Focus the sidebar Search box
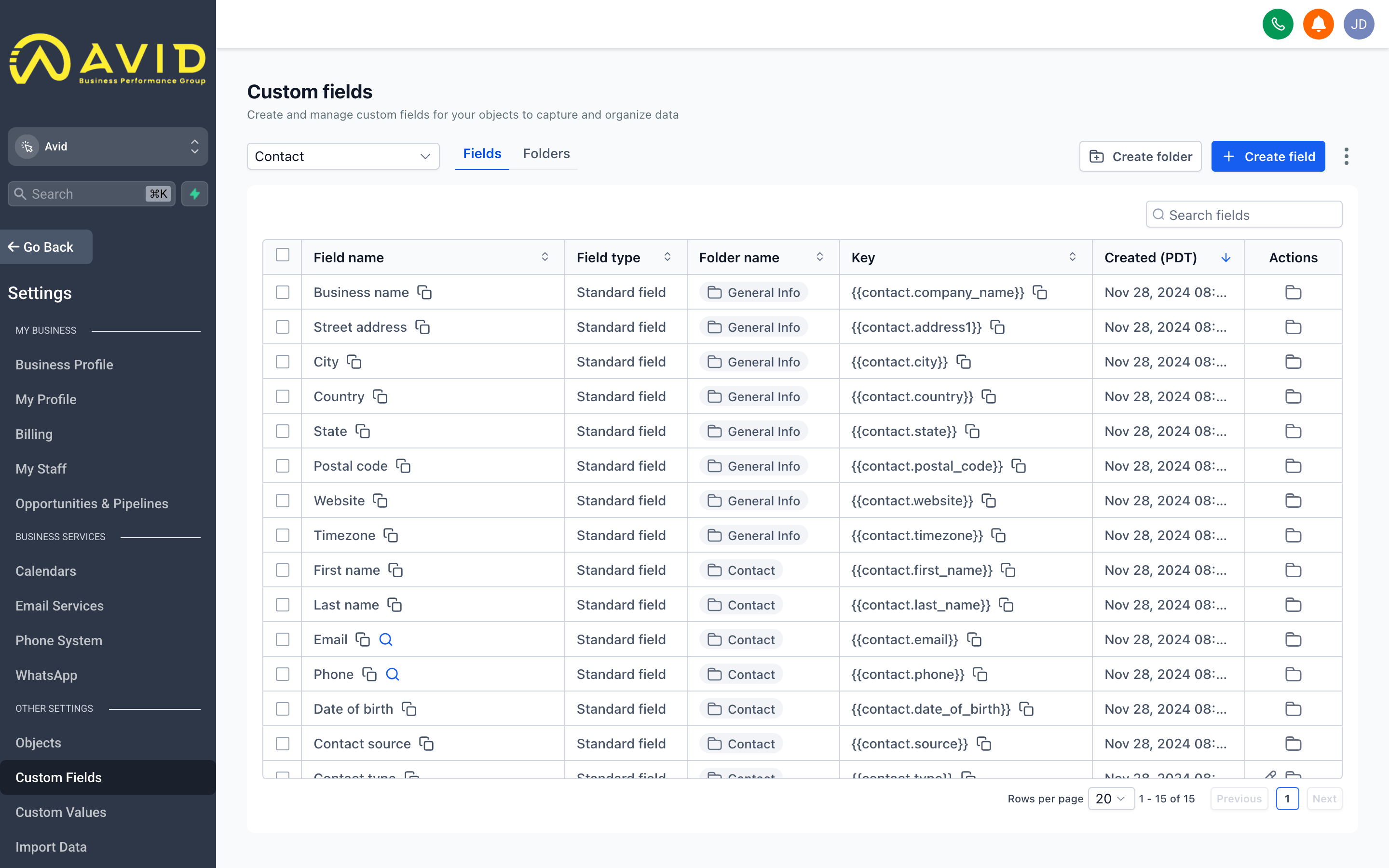This screenshot has height=868, width=1389. coord(91,194)
